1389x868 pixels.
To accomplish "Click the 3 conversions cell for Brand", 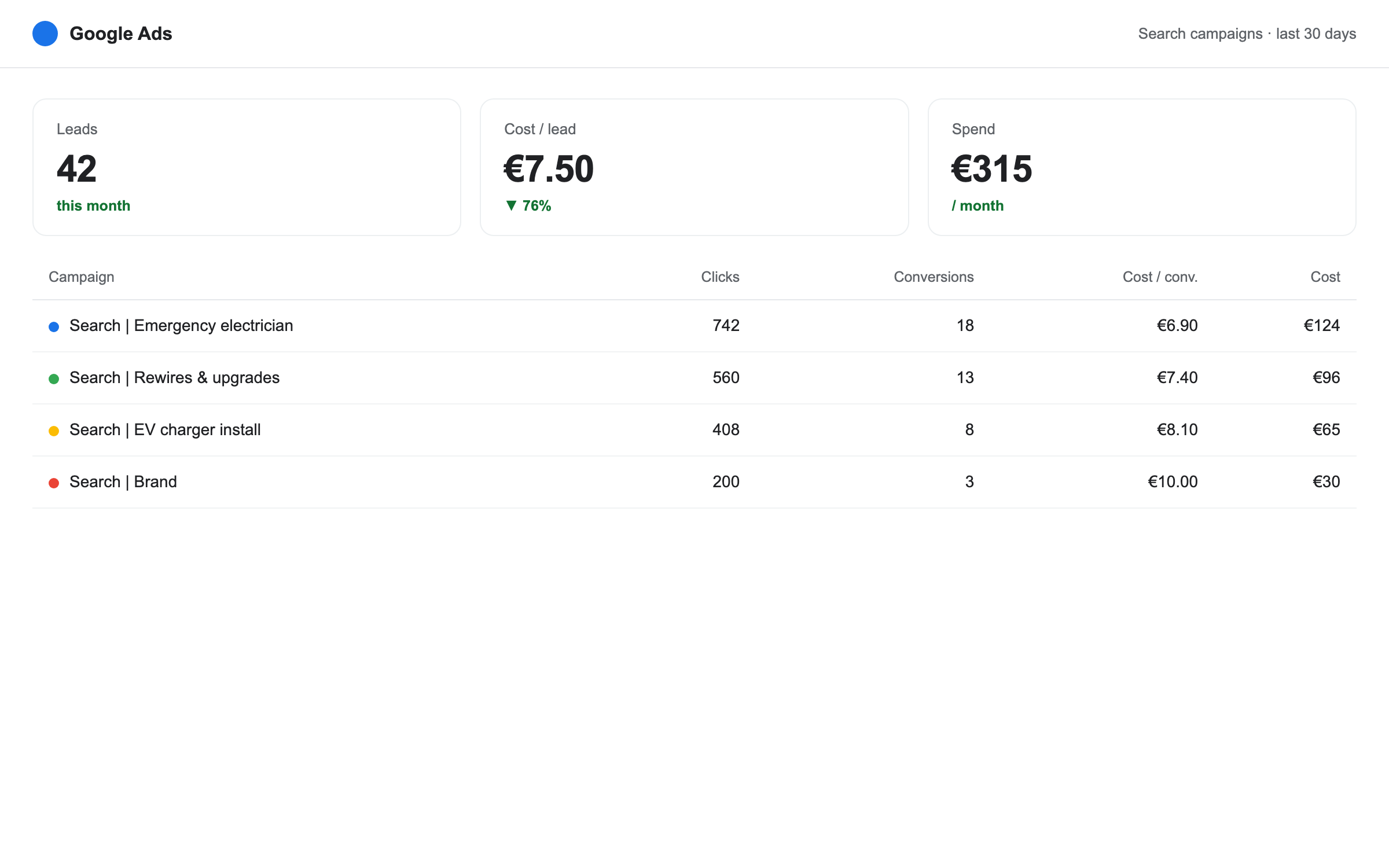I will click(969, 482).
